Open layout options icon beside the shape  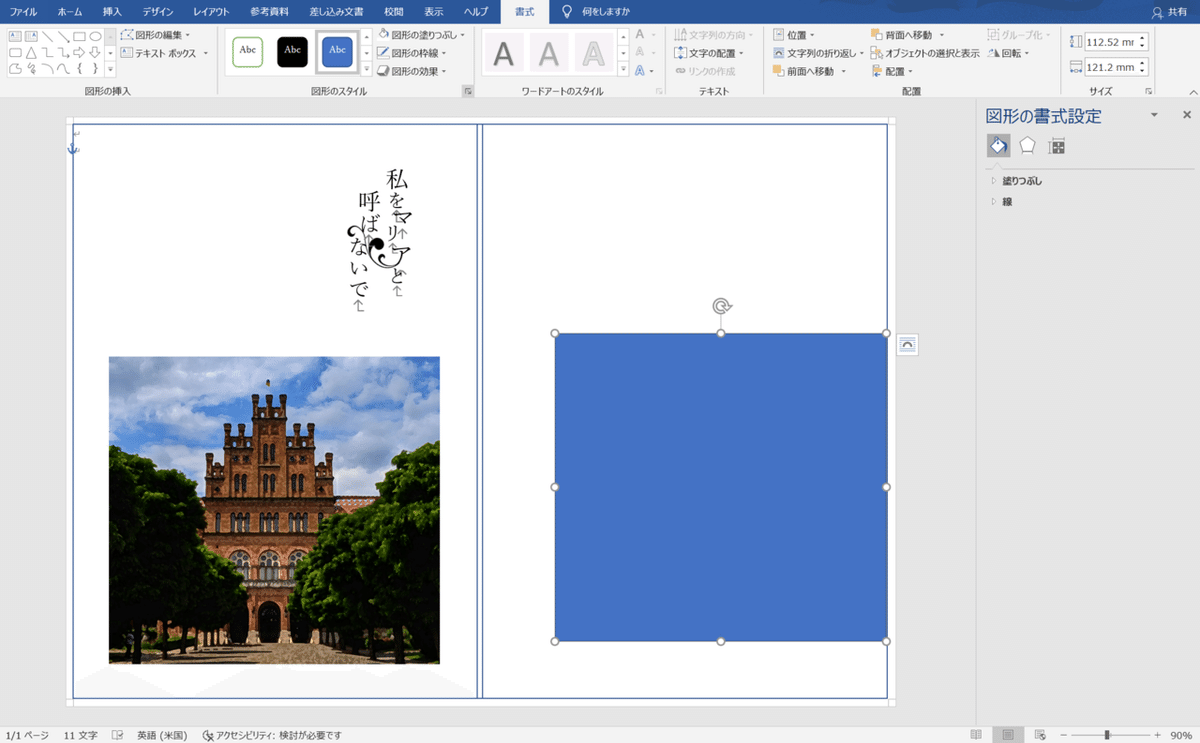(x=907, y=344)
